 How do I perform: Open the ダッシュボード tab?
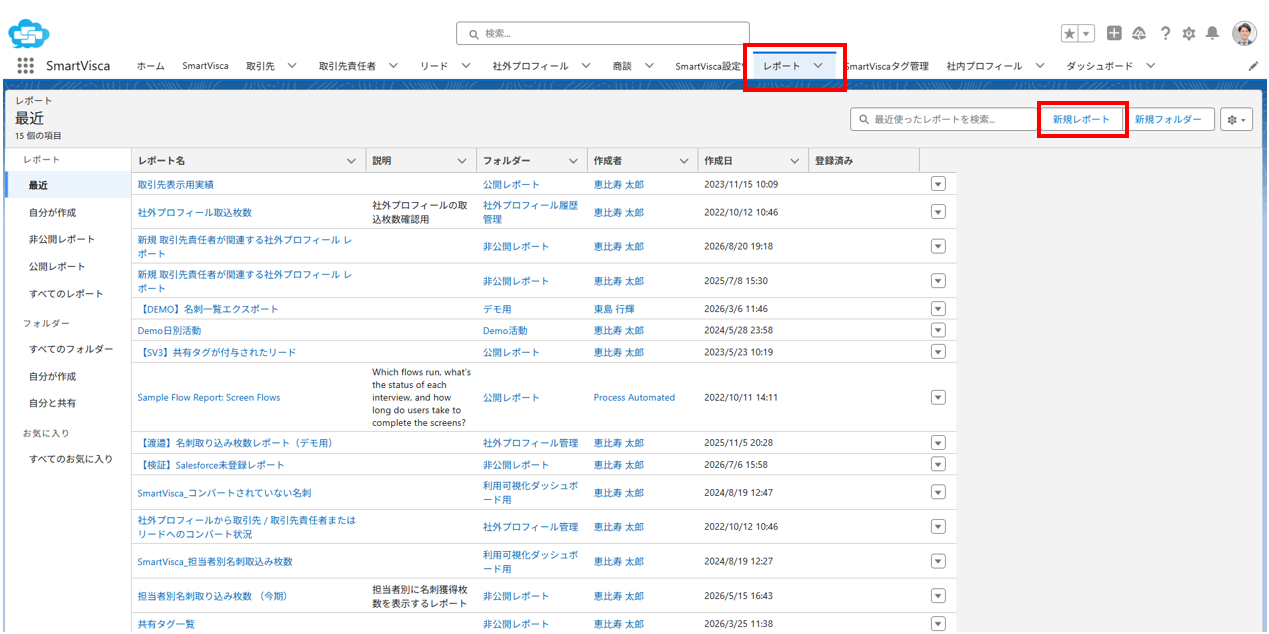click(x=1099, y=66)
